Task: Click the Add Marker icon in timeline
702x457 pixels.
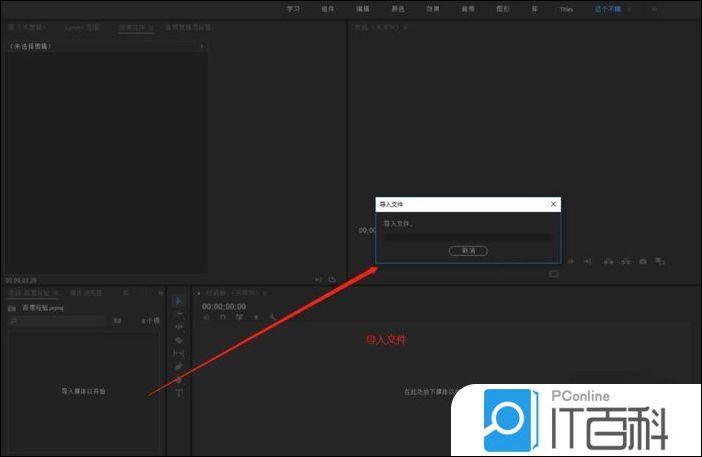Action: tap(256, 317)
